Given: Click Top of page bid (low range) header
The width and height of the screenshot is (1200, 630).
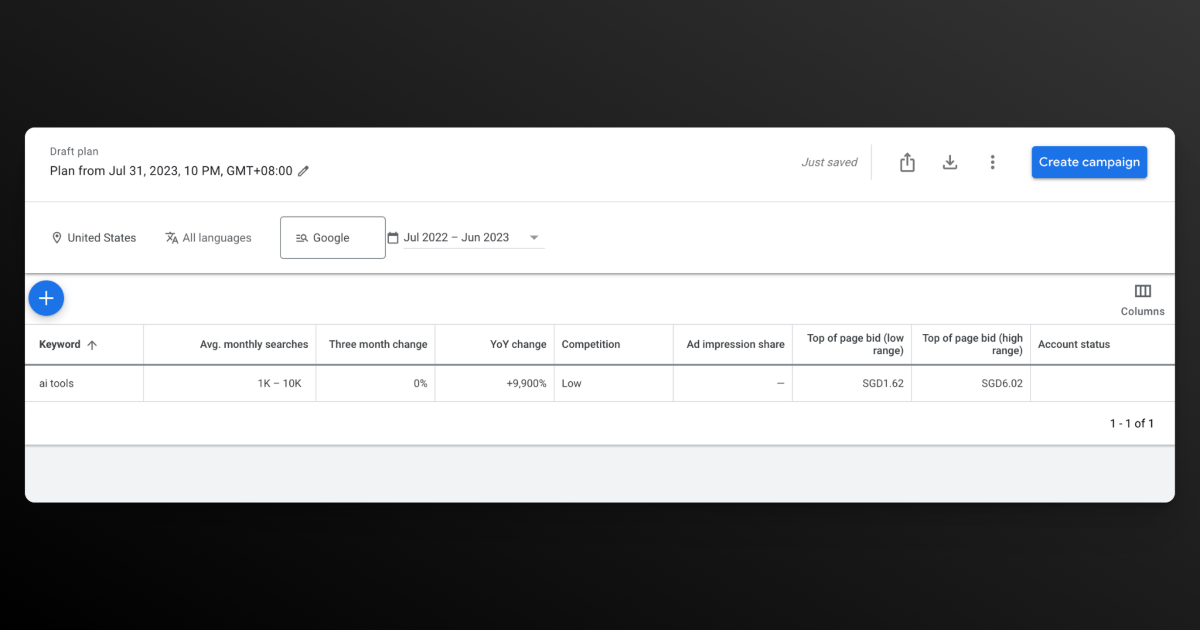Looking at the screenshot, I should coord(855,344).
